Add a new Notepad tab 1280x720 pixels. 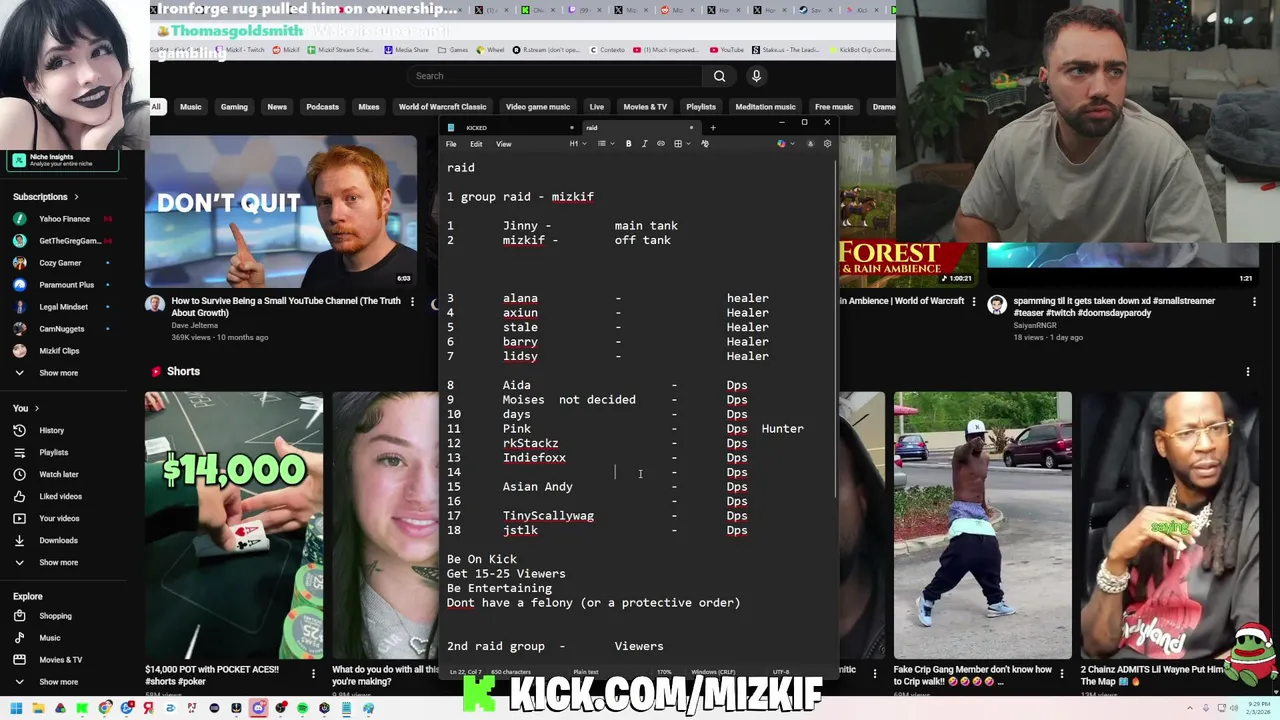coord(713,128)
